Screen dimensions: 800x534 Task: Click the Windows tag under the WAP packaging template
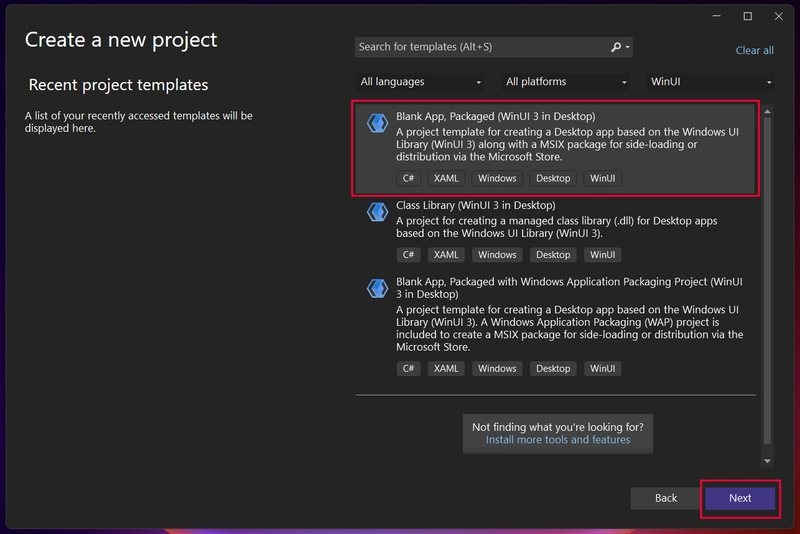[497, 369]
